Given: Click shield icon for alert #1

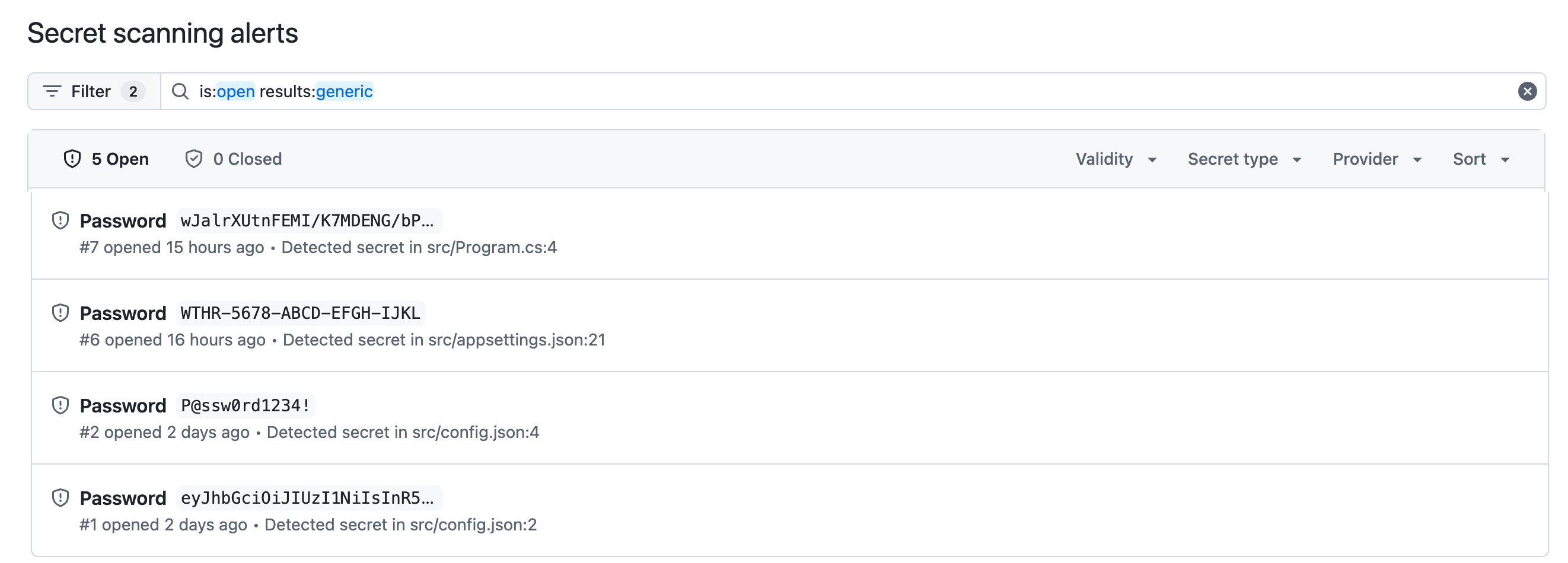Looking at the screenshot, I should click(60, 498).
